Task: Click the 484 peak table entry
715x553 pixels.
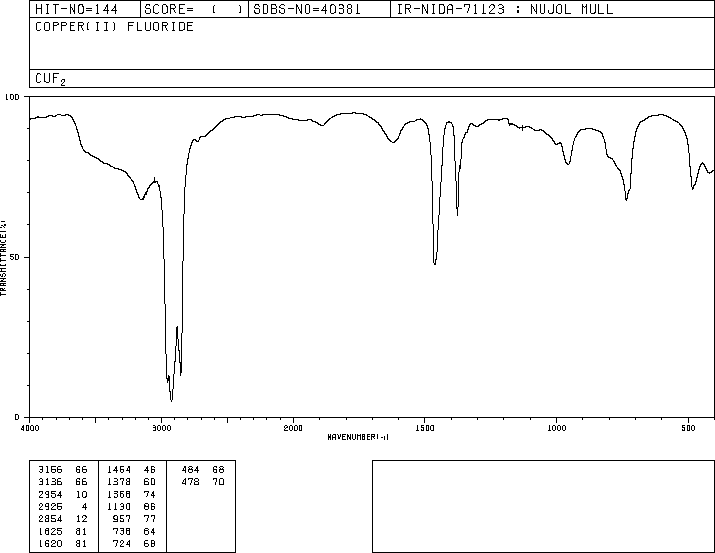Action: click(x=190, y=470)
